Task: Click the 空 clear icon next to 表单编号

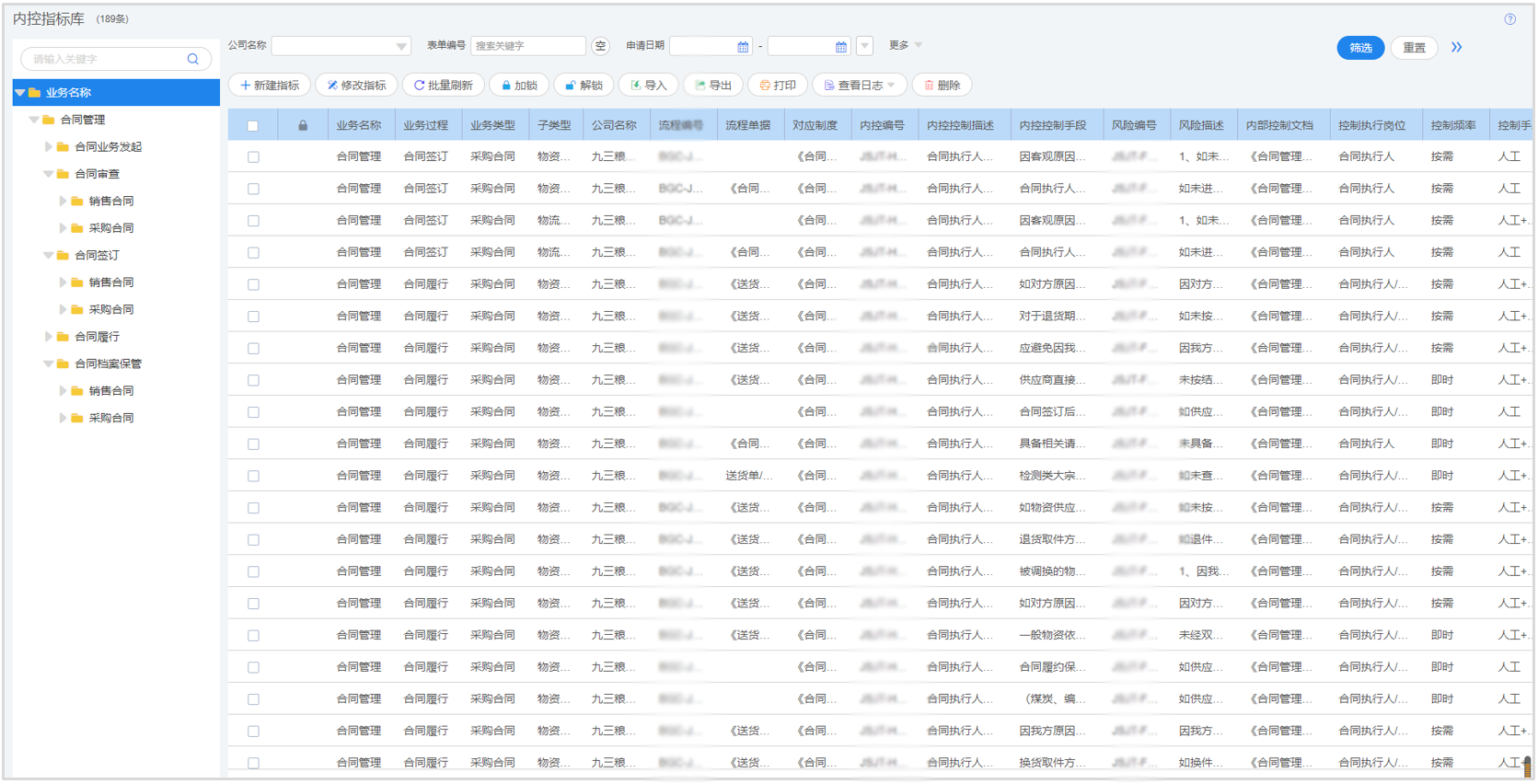Action: pos(601,46)
